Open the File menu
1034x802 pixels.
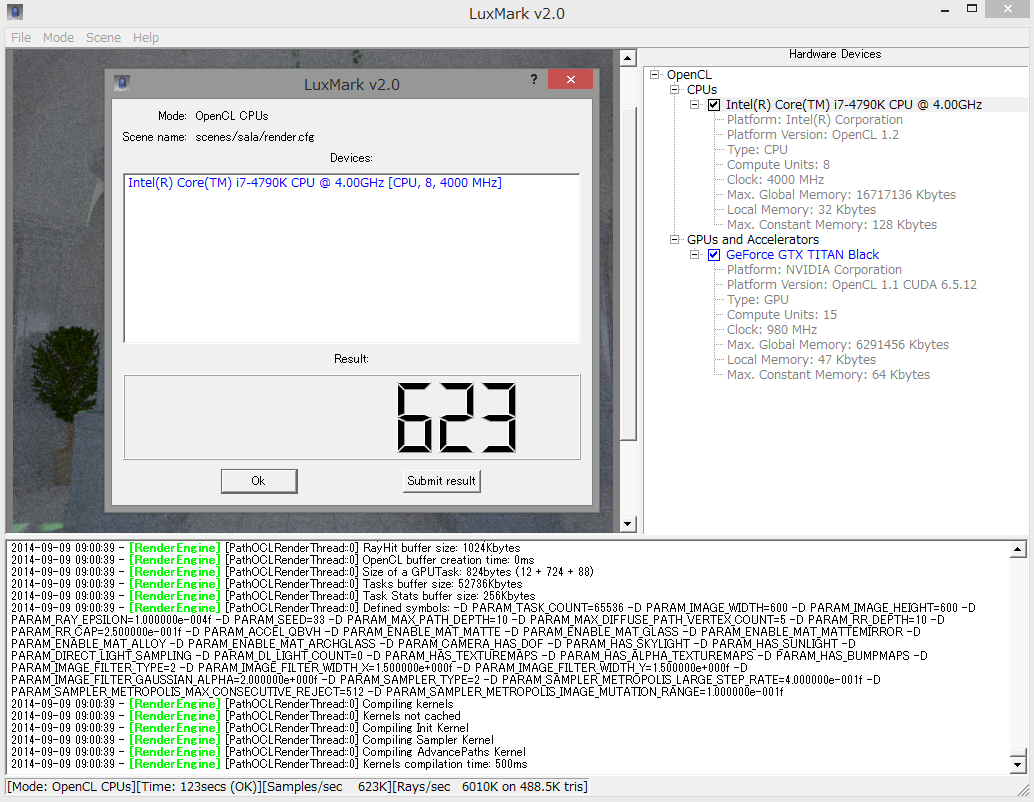coord(21,38)
